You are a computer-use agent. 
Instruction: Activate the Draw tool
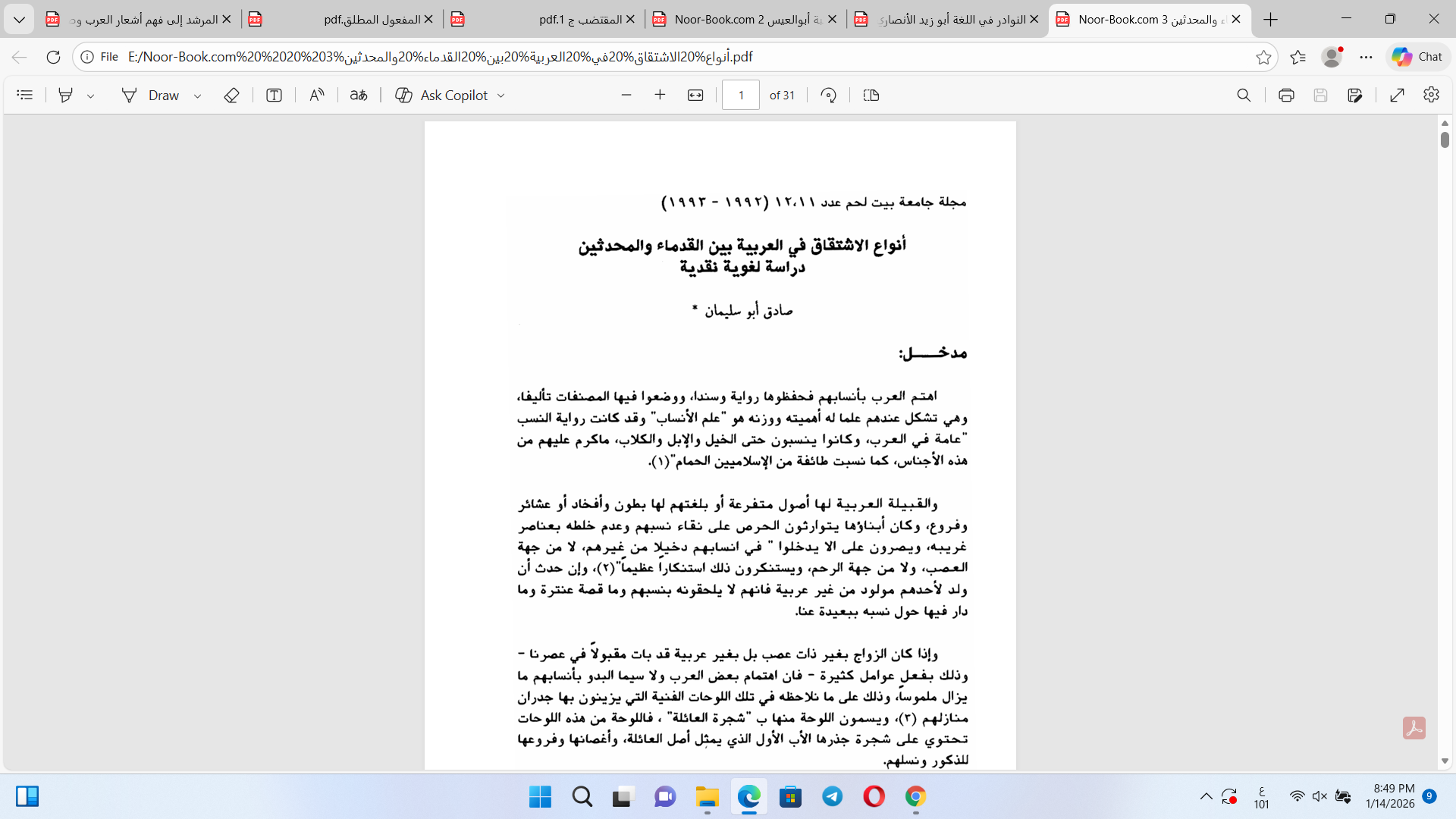click(150, 96)
